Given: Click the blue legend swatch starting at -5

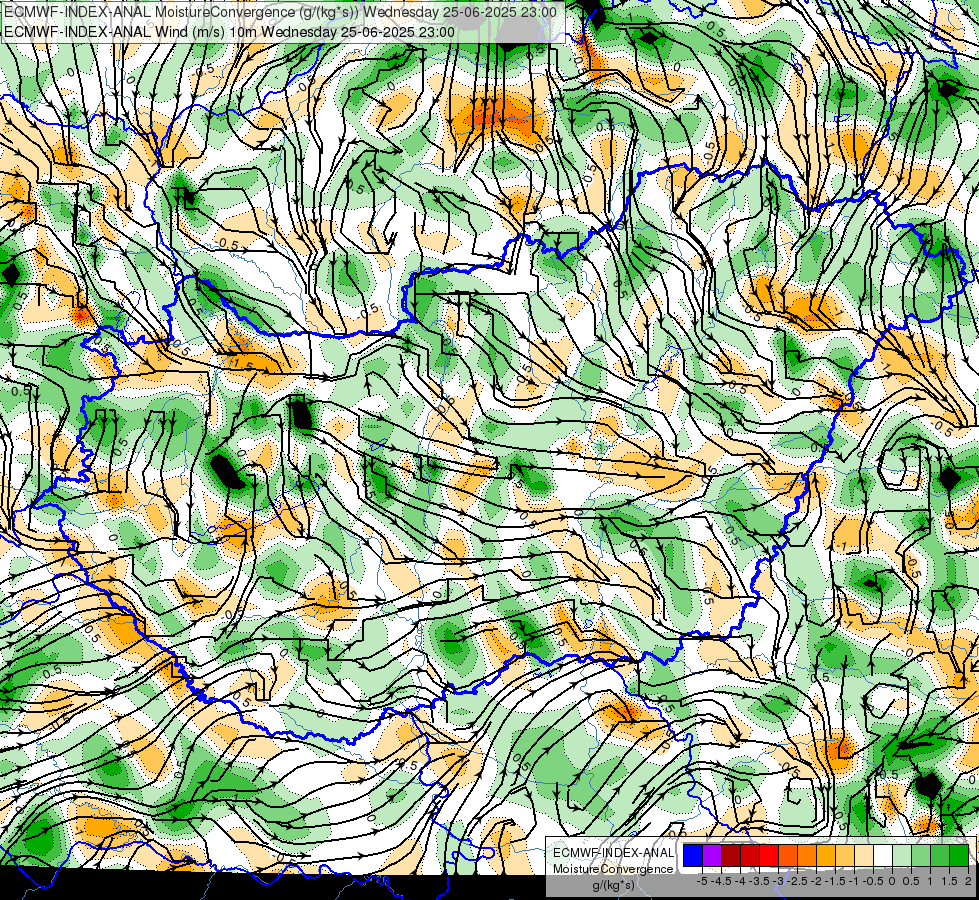Looking at the screenshot, I should 693,856.
